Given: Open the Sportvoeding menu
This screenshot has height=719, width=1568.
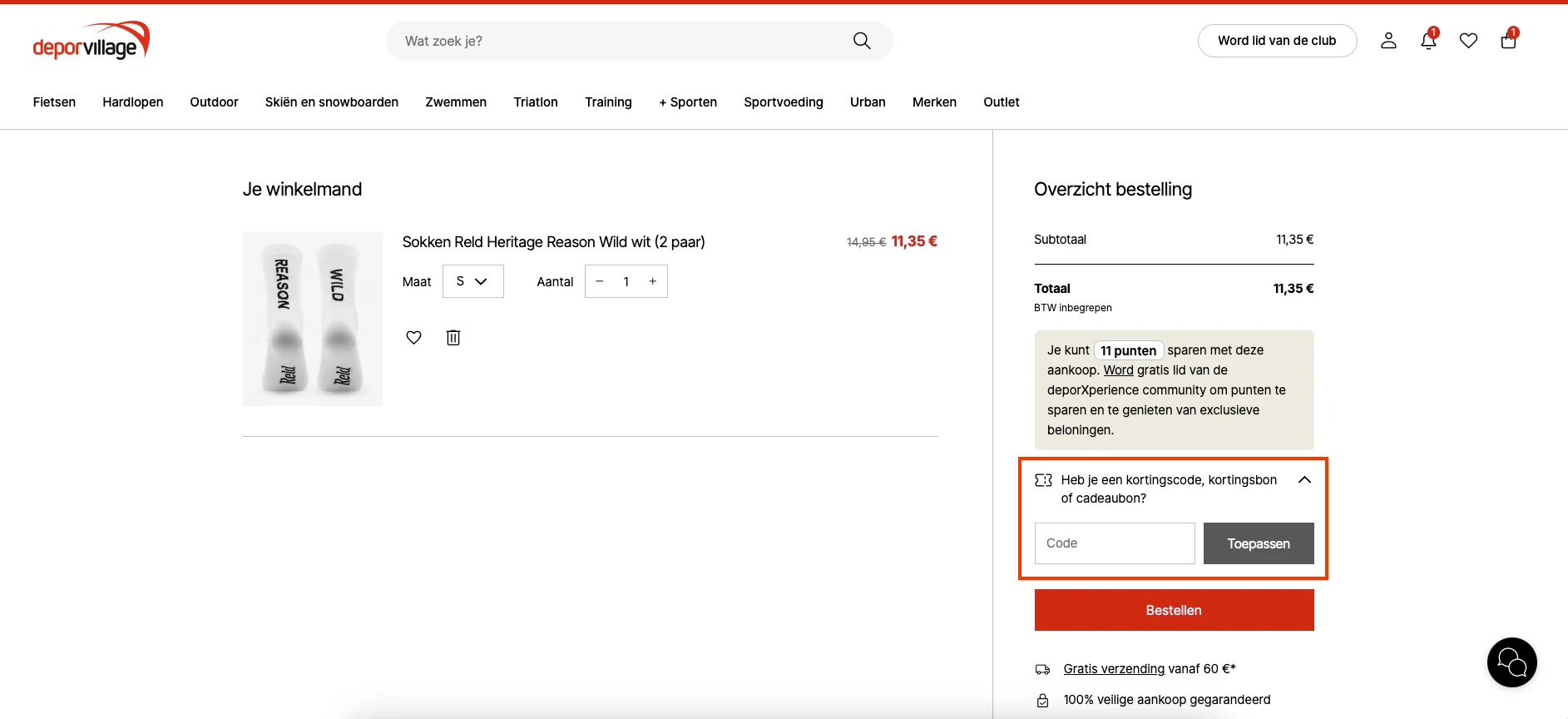Looking at the screenshot, I should [x=784, y=102].
